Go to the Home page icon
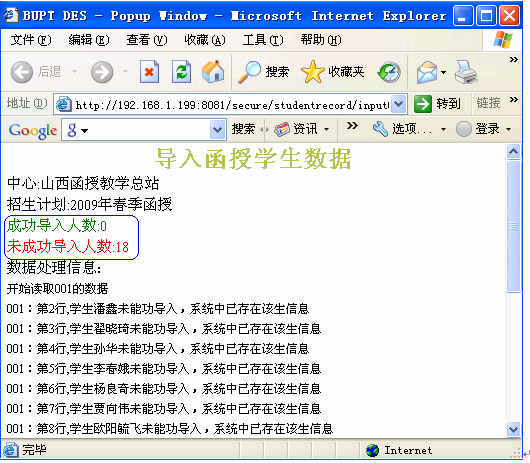This screenshot has height=463, width=530. click(213, 72)
